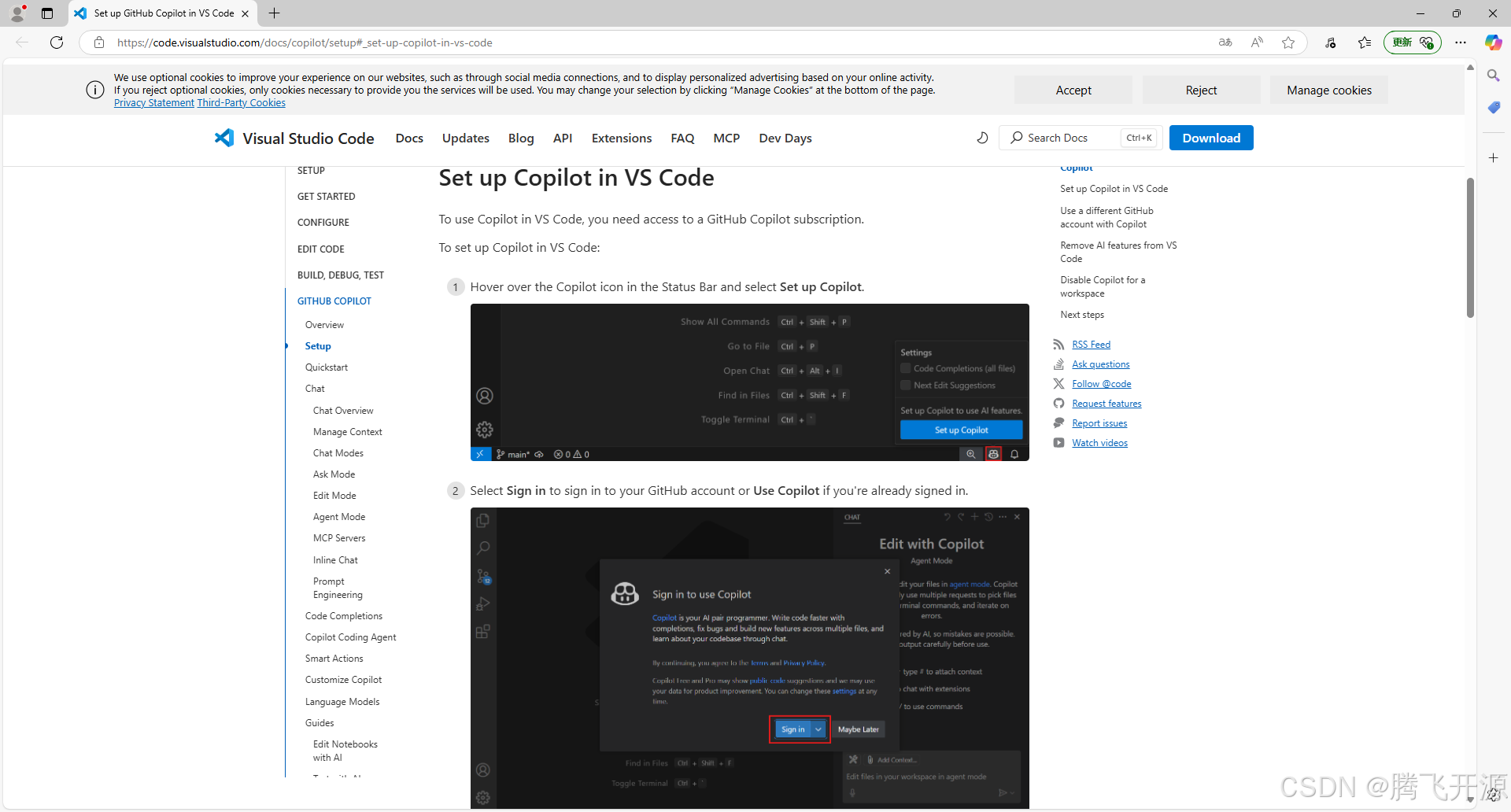Screen dimensions: 1511x812
Task: Open Manage cookies
Action: point(1329,90)
